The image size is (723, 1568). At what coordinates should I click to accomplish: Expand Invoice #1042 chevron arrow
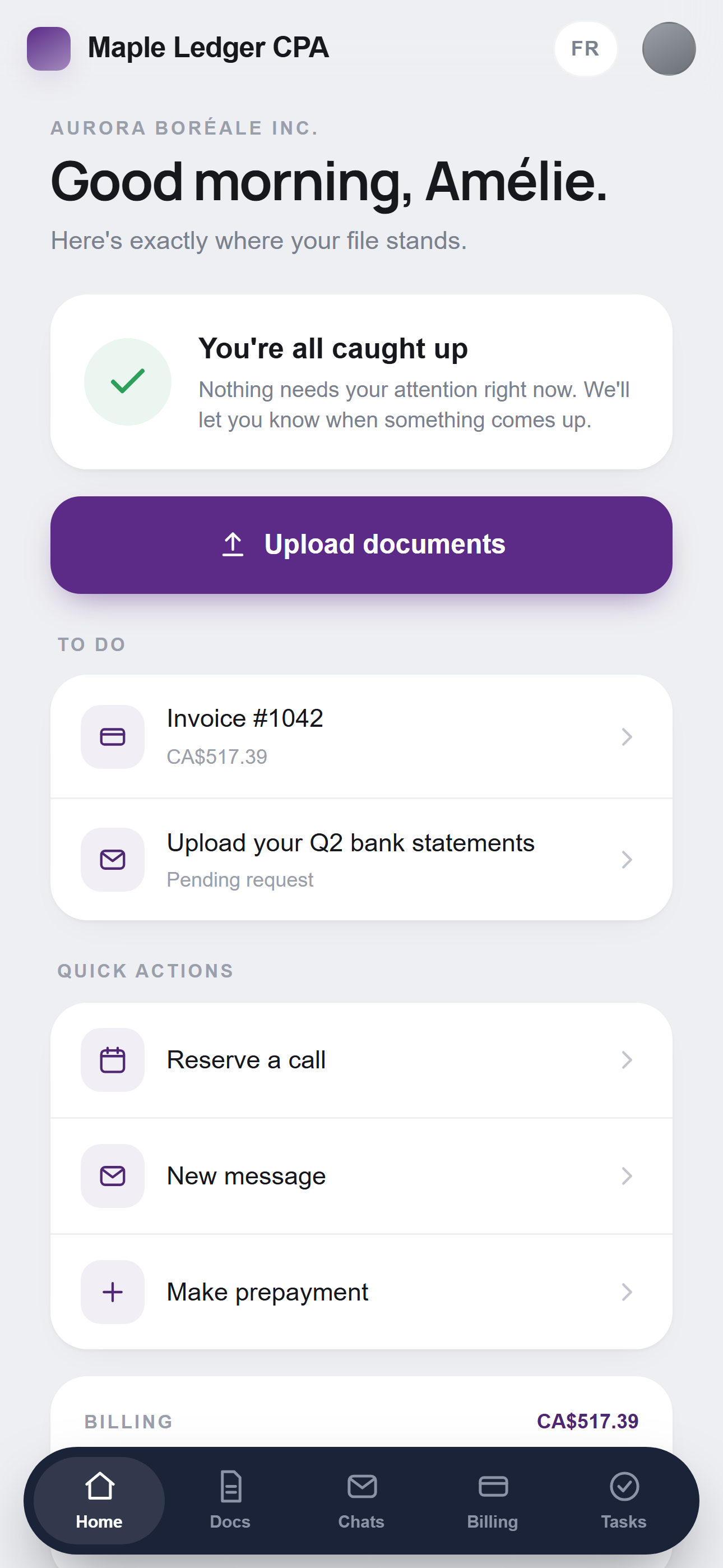click(x=627, y=736)
